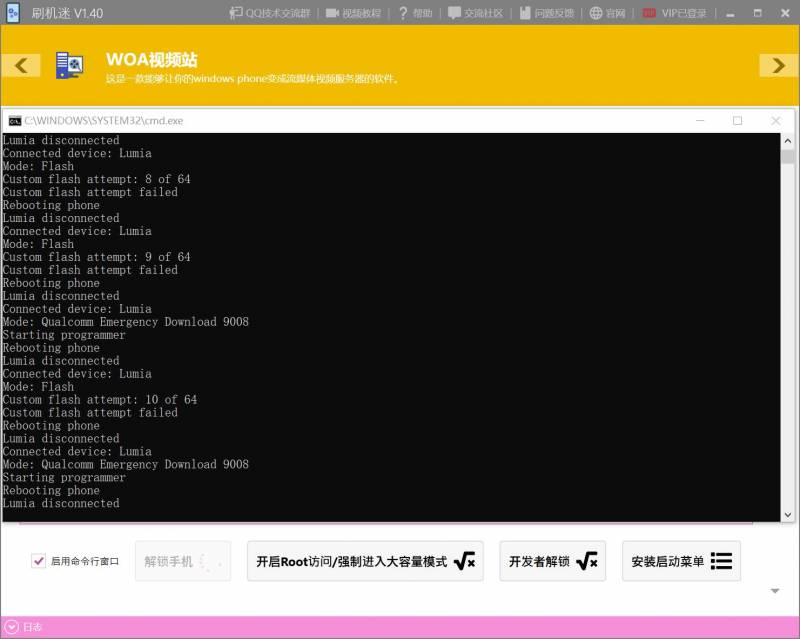Viewport: 800px width, 639px height.
Task: Toggle the 启用命令行窗口 checkbox
Action: [x=38, y=561]
